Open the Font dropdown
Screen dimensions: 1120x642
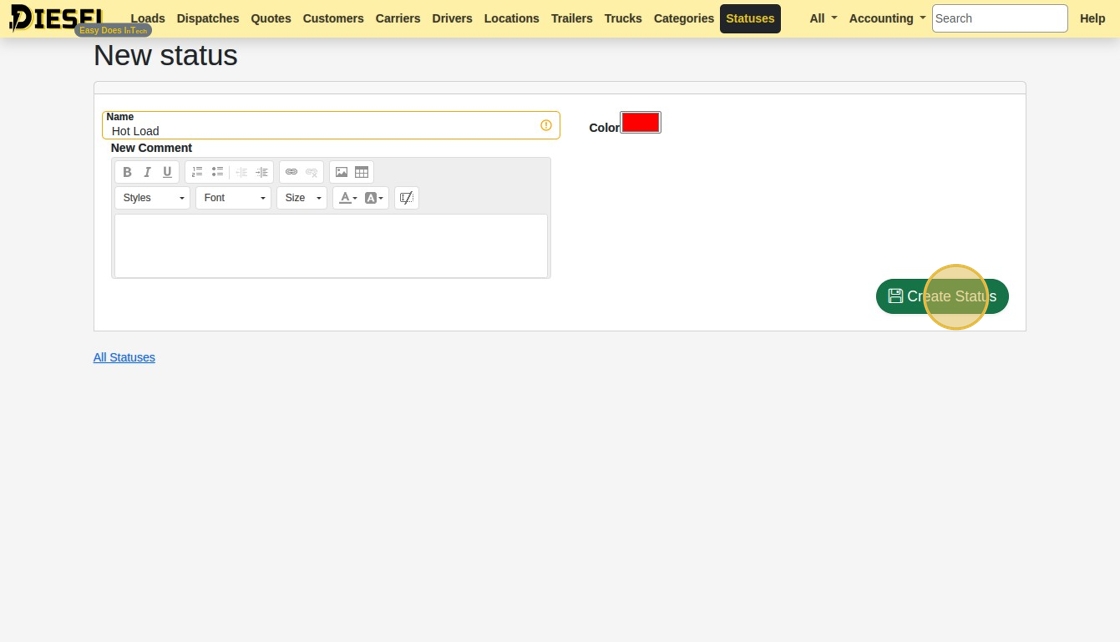point(234,198)
